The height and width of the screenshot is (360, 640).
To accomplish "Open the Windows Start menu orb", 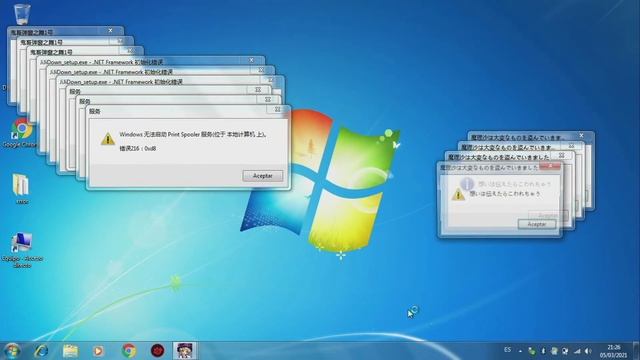I will [x=12, y=351].
